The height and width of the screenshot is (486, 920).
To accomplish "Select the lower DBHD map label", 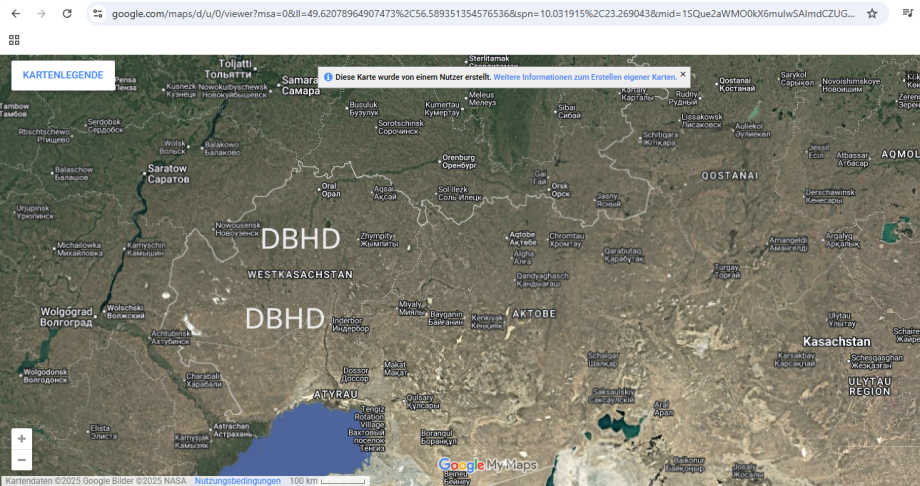I will (x=285, y=319).
